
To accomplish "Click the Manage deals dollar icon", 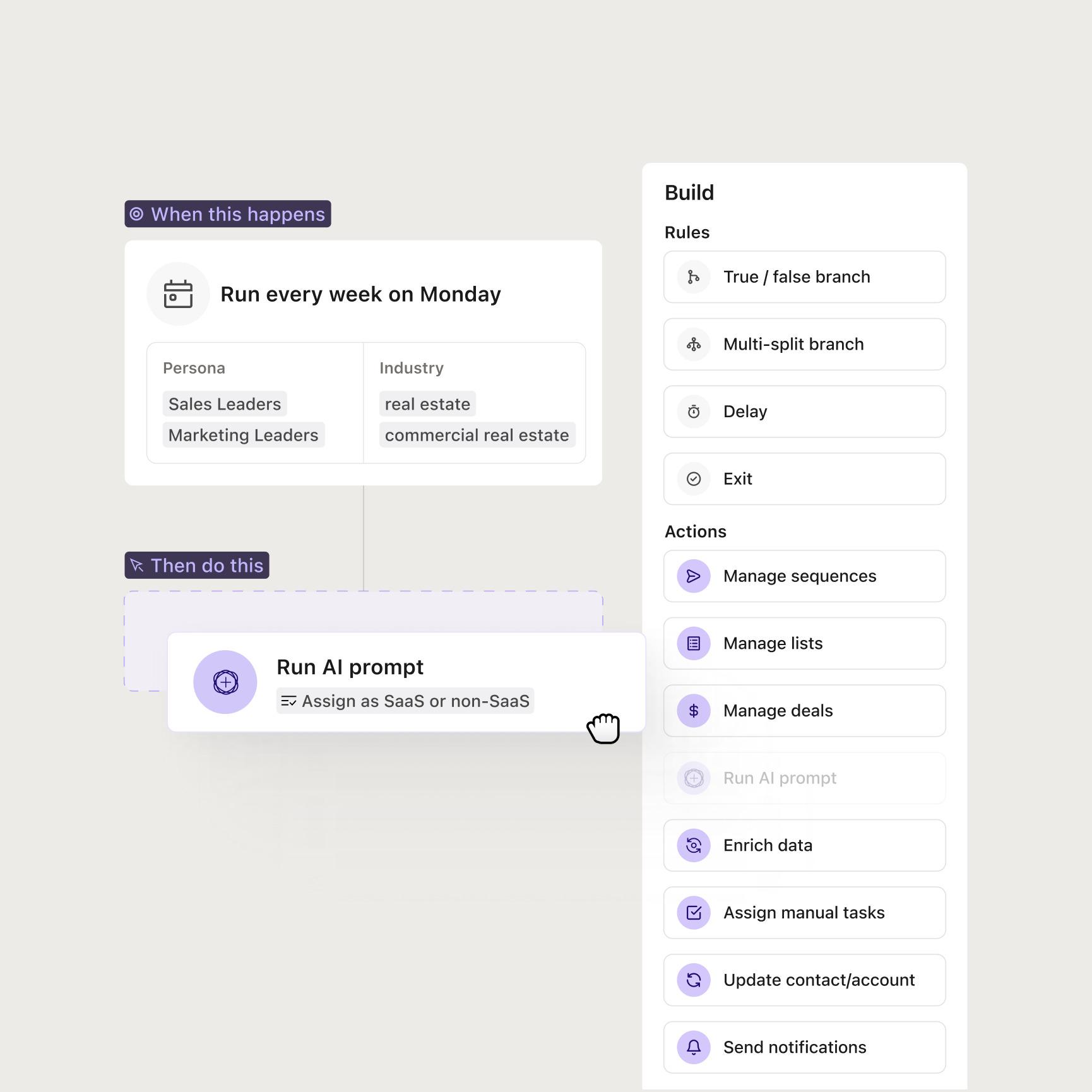I will point(694,711).
